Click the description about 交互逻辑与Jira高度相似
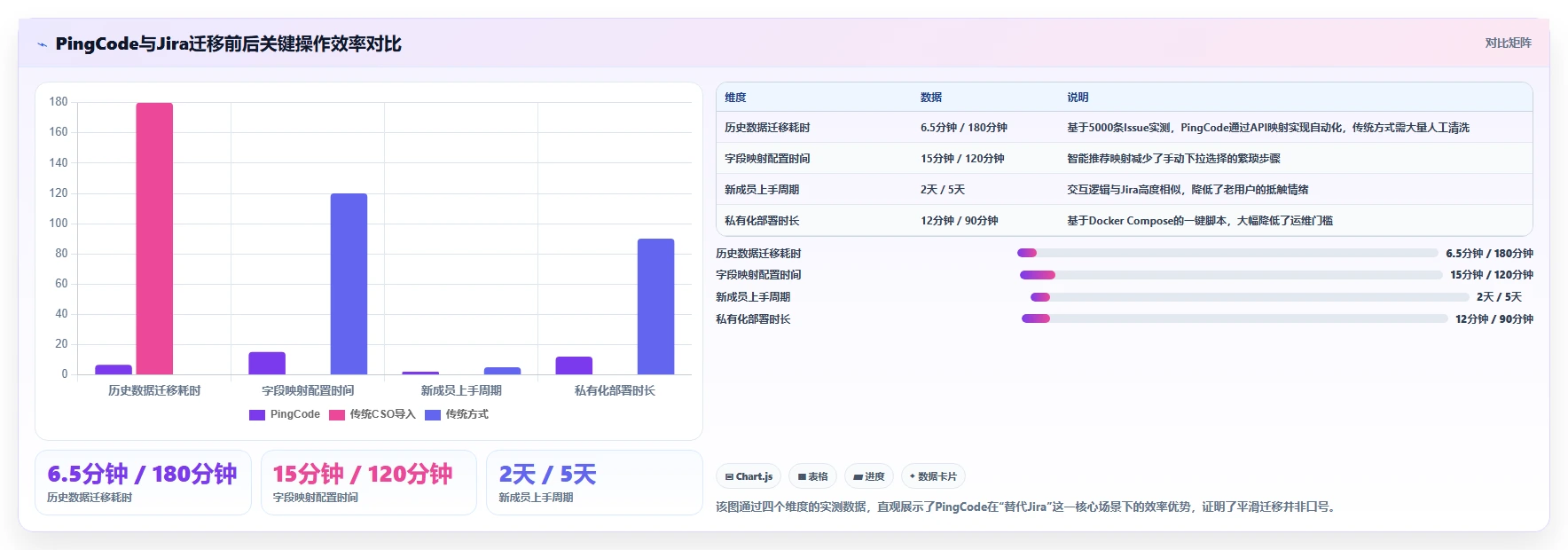 [1188, 190]
